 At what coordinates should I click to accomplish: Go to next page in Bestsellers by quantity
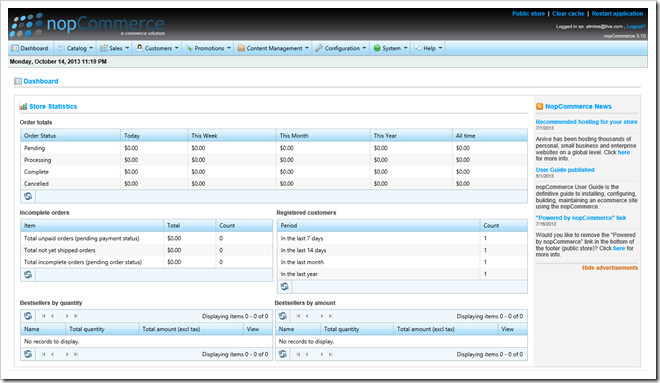(x=67, y=316)
